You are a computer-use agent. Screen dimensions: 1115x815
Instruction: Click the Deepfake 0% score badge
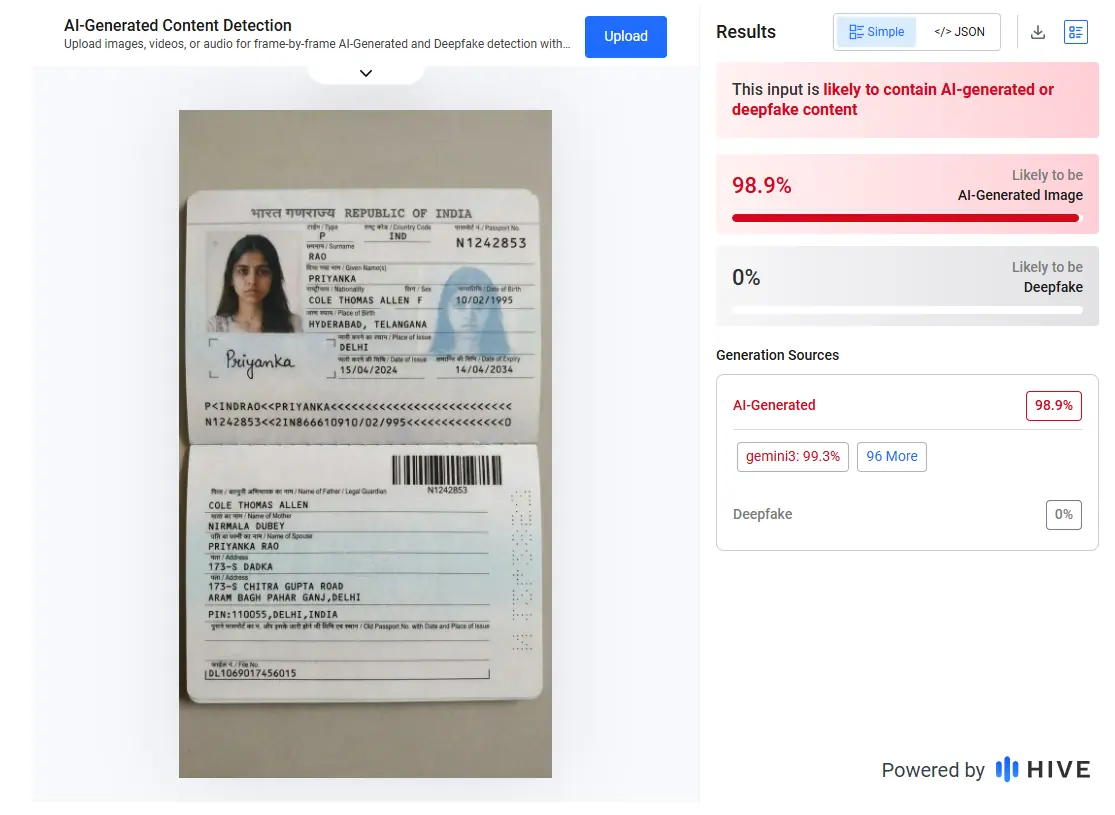click(1063, 514)
